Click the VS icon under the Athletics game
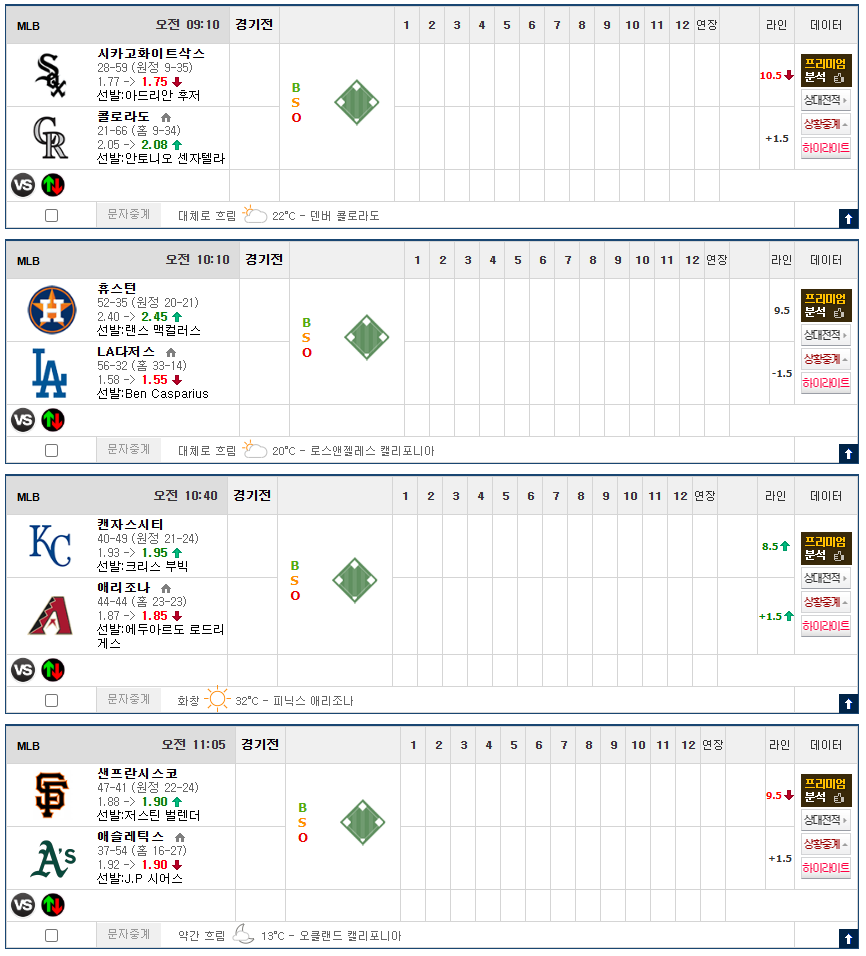The image size is (866, 956). (23, 905)
